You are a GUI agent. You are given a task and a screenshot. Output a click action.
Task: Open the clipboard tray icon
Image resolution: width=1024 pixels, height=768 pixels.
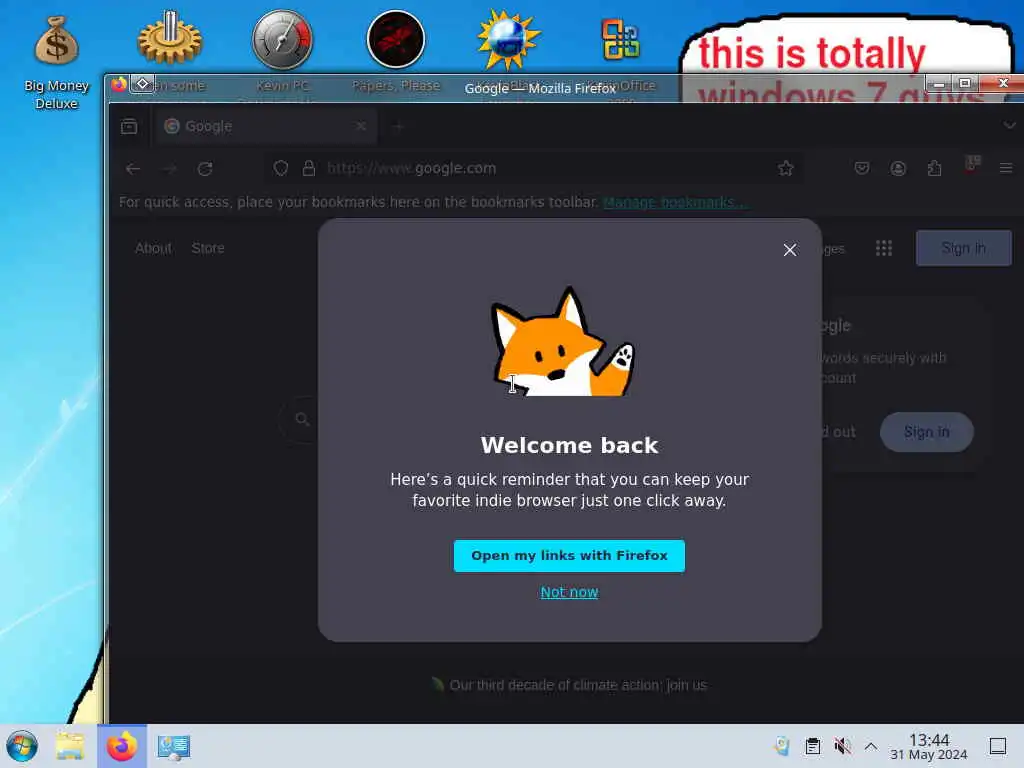pos(812,746)
